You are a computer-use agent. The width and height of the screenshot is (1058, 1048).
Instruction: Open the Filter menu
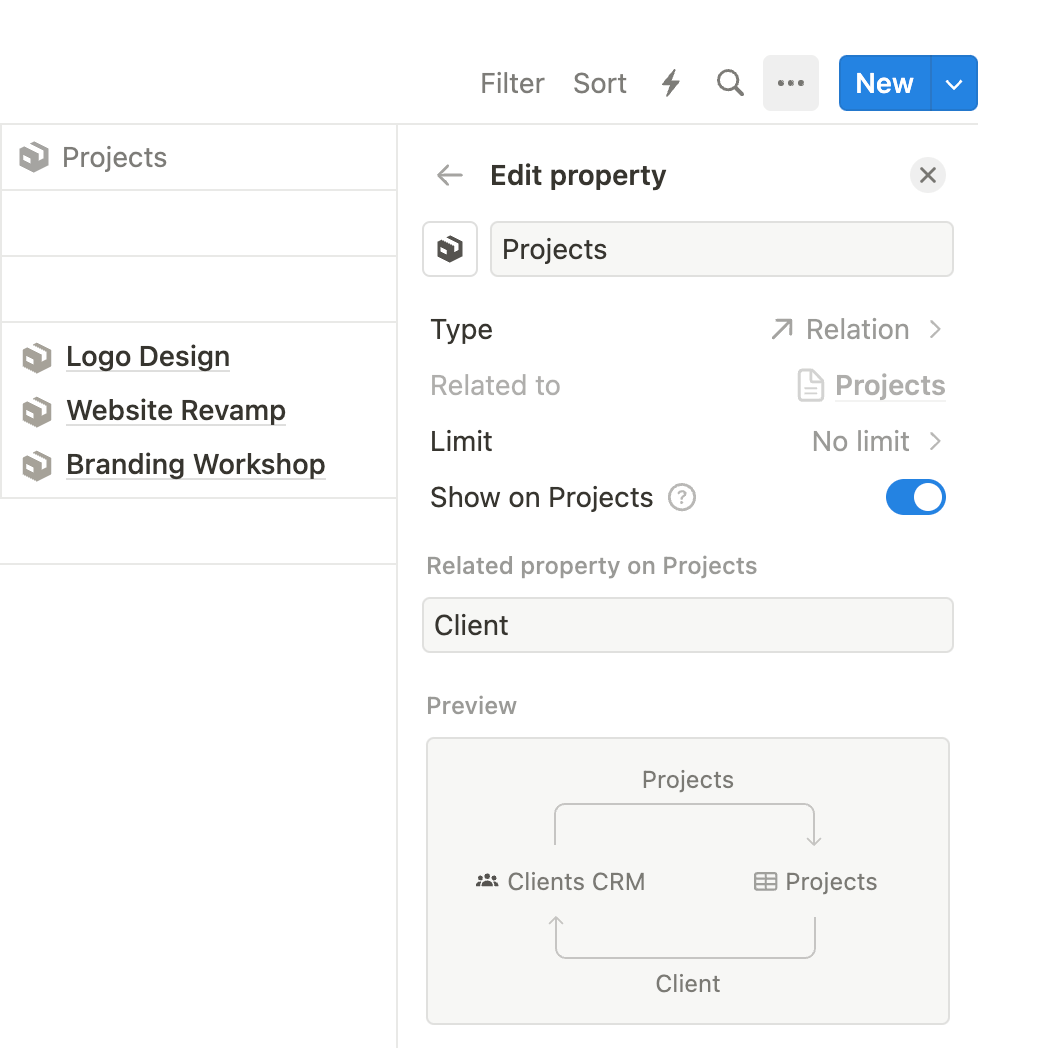512,83
